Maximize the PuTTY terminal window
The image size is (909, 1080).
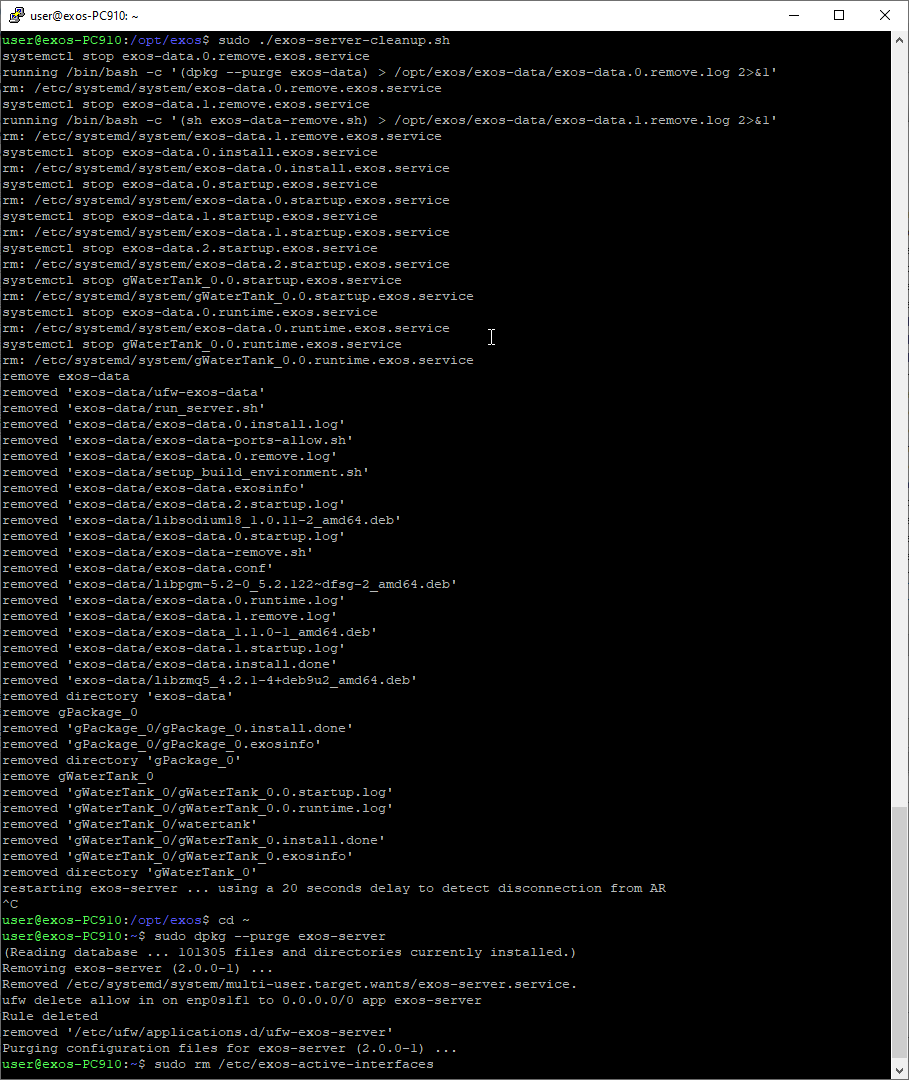coord(839,15)
